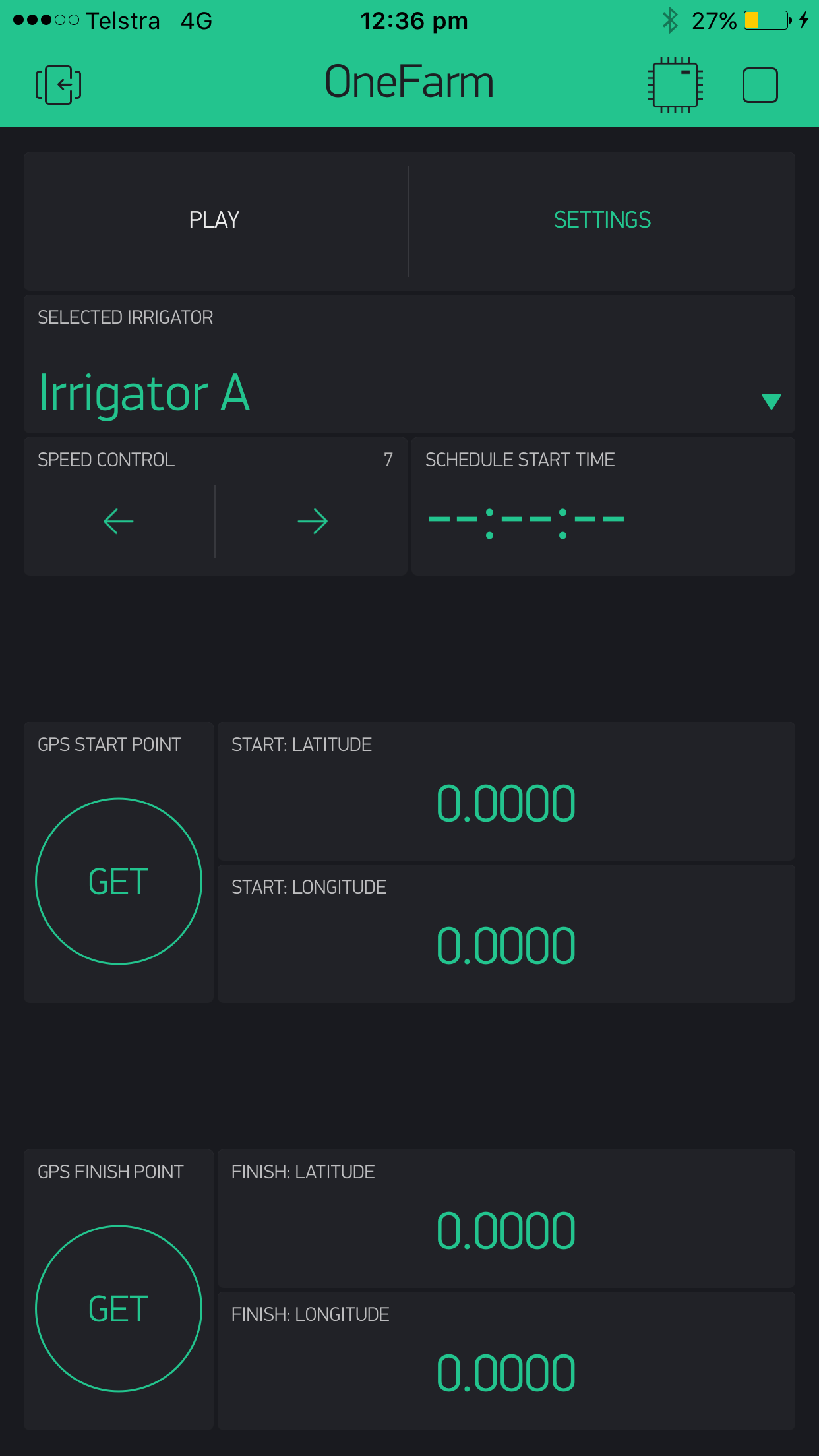
Task: Tap the Finish Latitude value
Action: (506, 1231)
